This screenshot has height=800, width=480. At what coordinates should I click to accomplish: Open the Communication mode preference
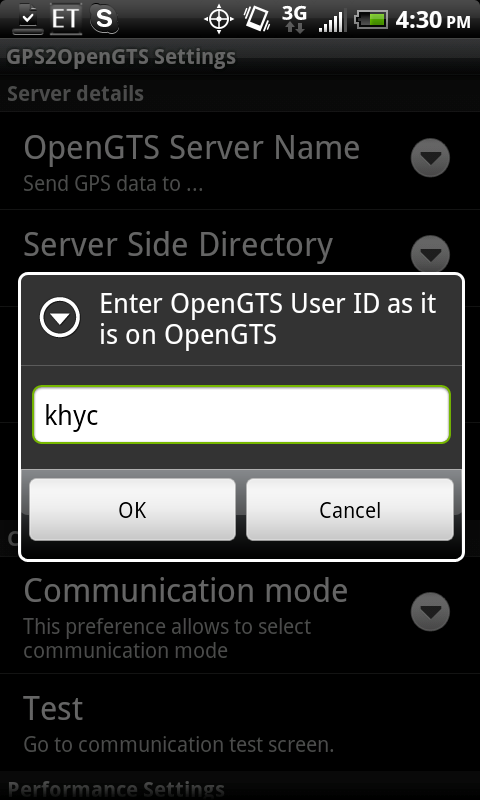tap(240, 616)
